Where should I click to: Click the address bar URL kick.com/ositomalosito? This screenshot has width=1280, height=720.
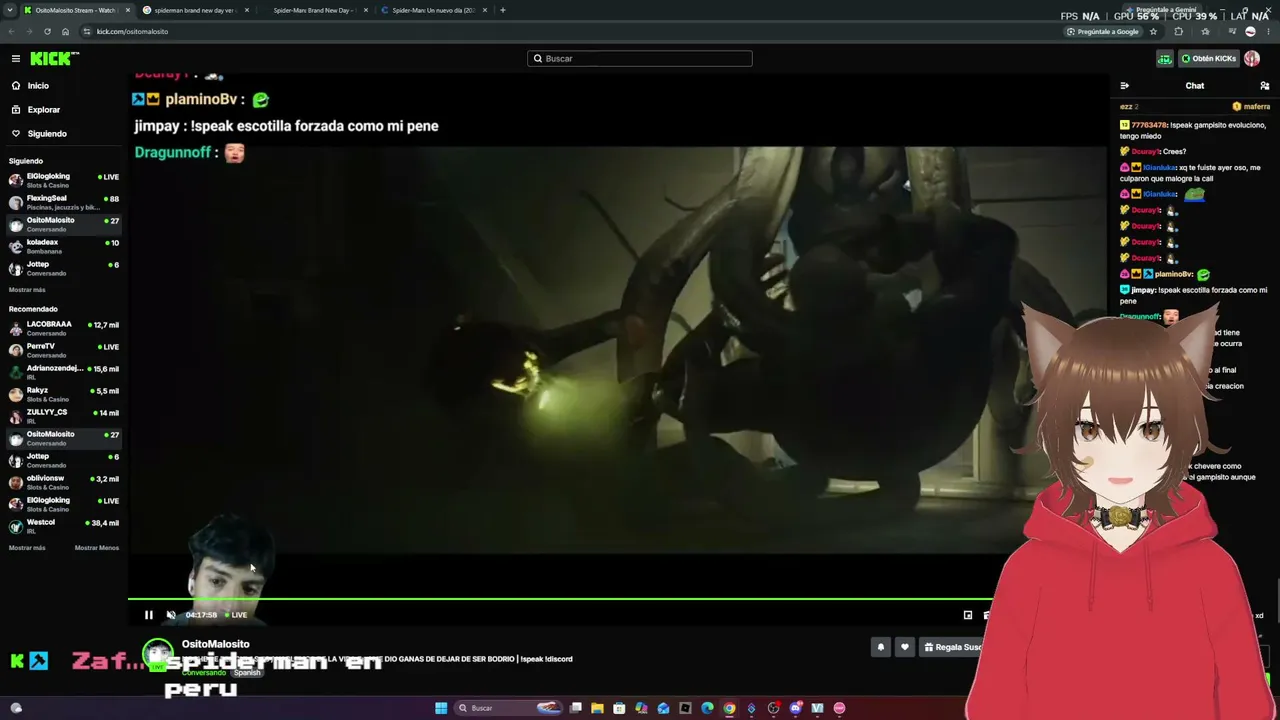click(x=132, y=31)
